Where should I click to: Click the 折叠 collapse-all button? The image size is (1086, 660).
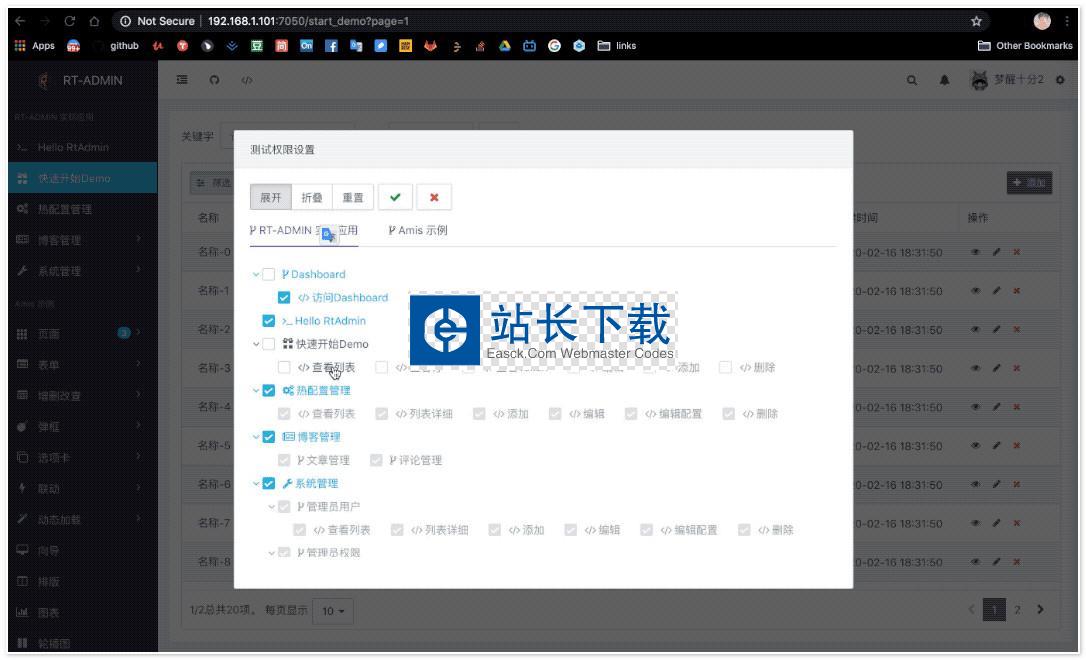tap(312, 197)
